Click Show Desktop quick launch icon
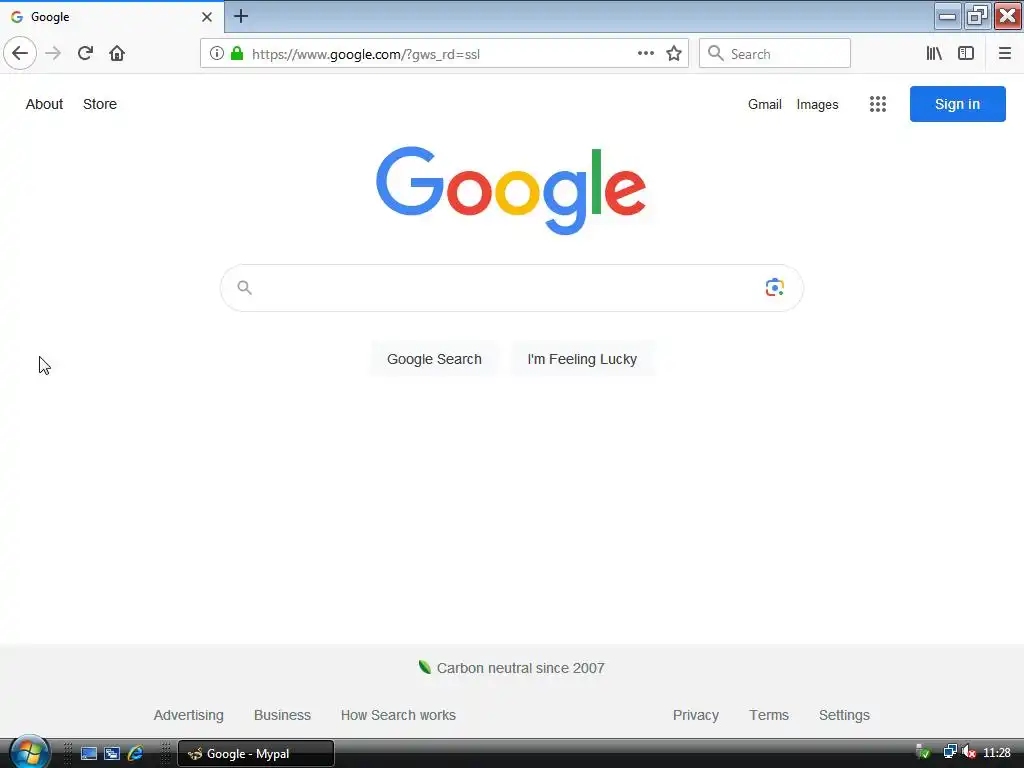Viewport: 1024px width, 768px height. [89, 754]
